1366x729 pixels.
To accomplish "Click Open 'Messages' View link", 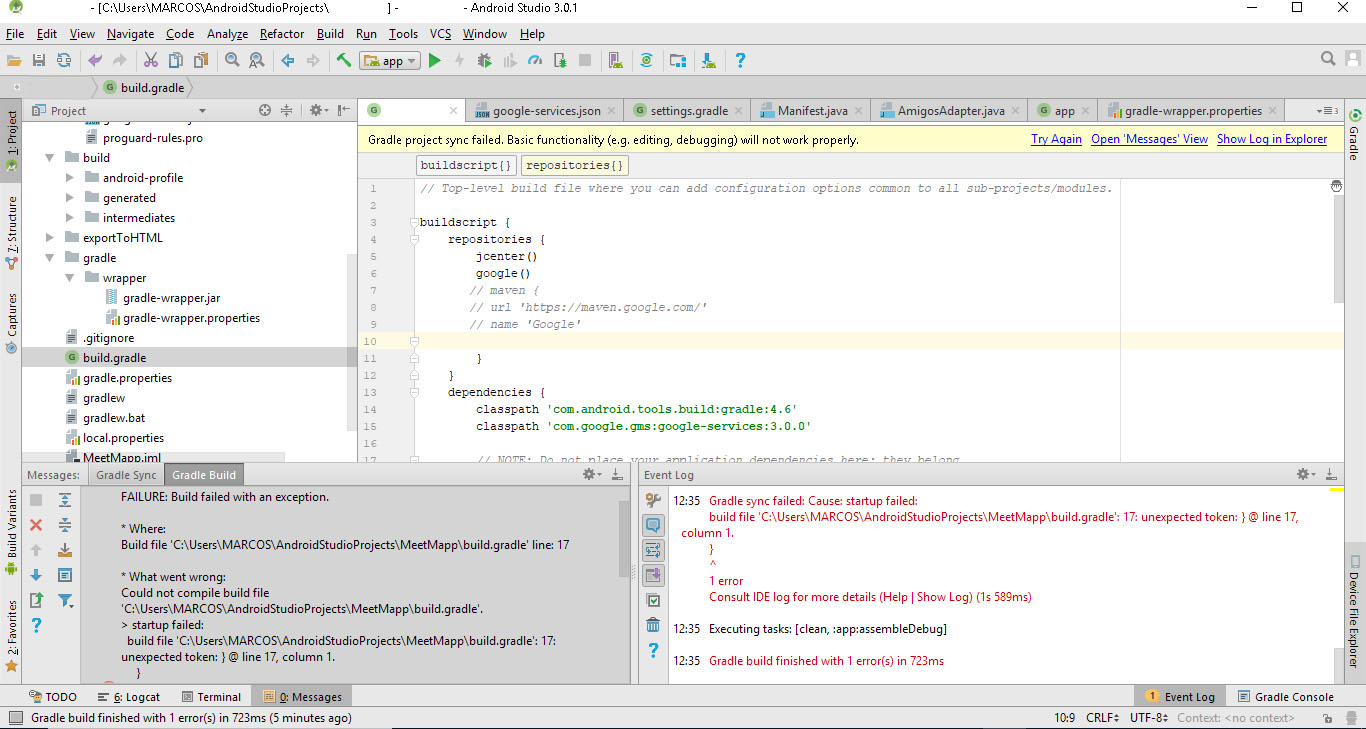I will pos(1149,139).
